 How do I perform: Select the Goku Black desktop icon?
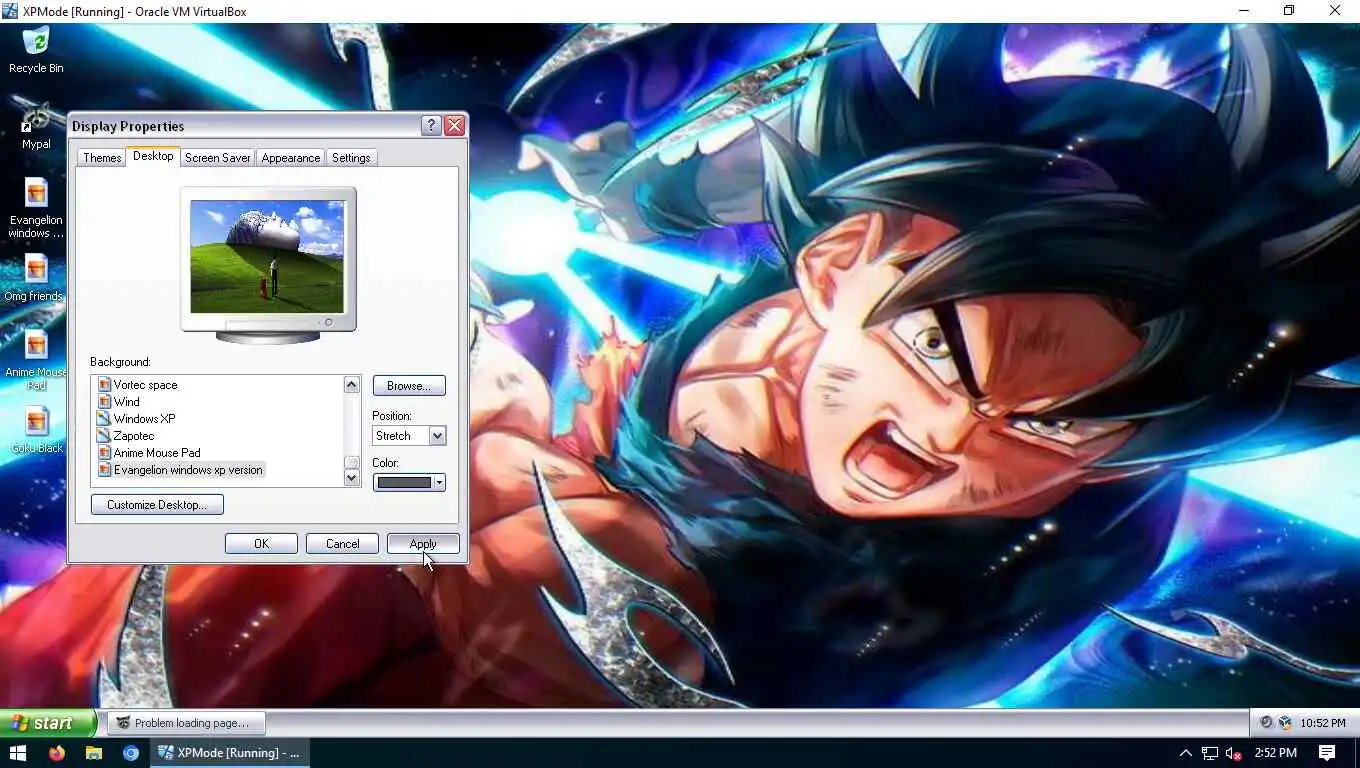(36, 422)
